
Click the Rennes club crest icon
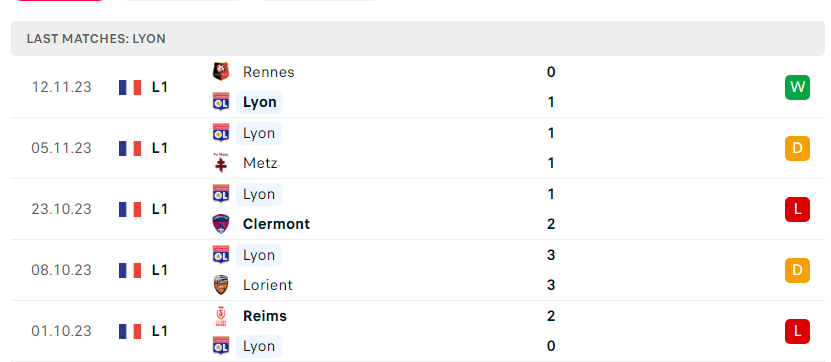pyautogui.click(x=221, y=72)
